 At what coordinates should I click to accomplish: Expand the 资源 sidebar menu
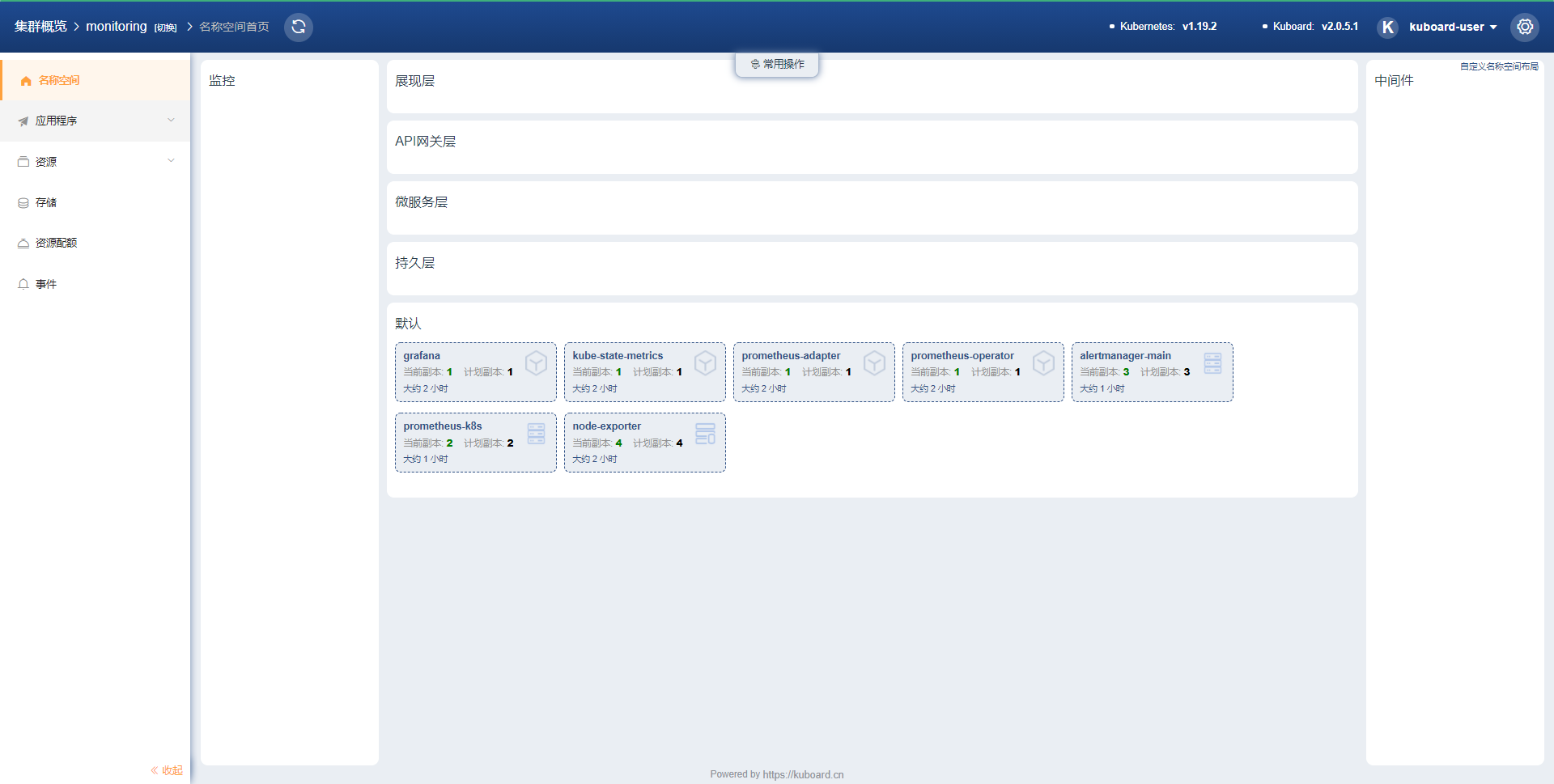(x=96, y=162)
